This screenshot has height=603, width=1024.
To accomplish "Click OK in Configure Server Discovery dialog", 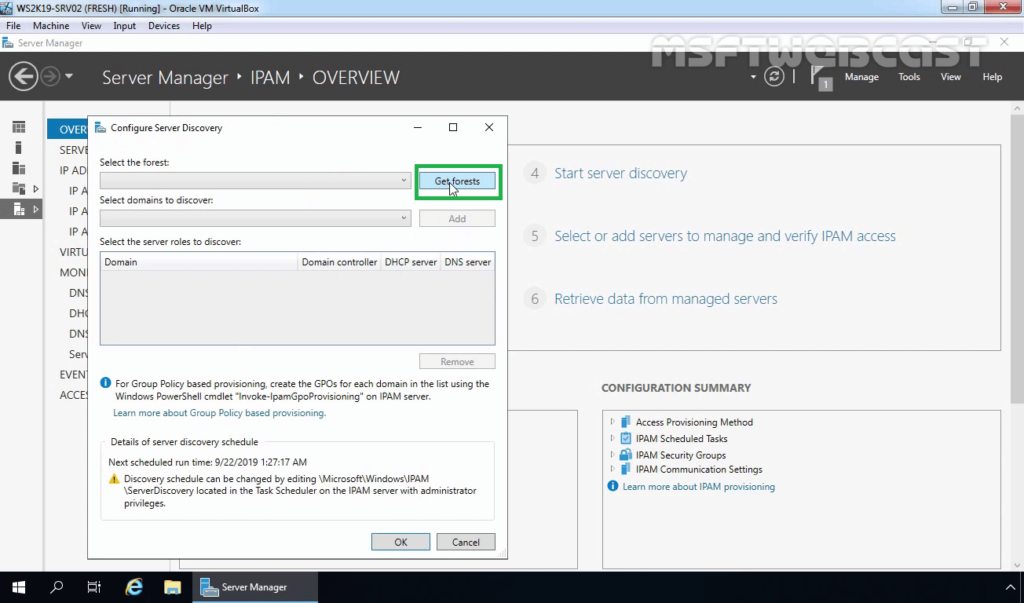I will tap(400, 542).
